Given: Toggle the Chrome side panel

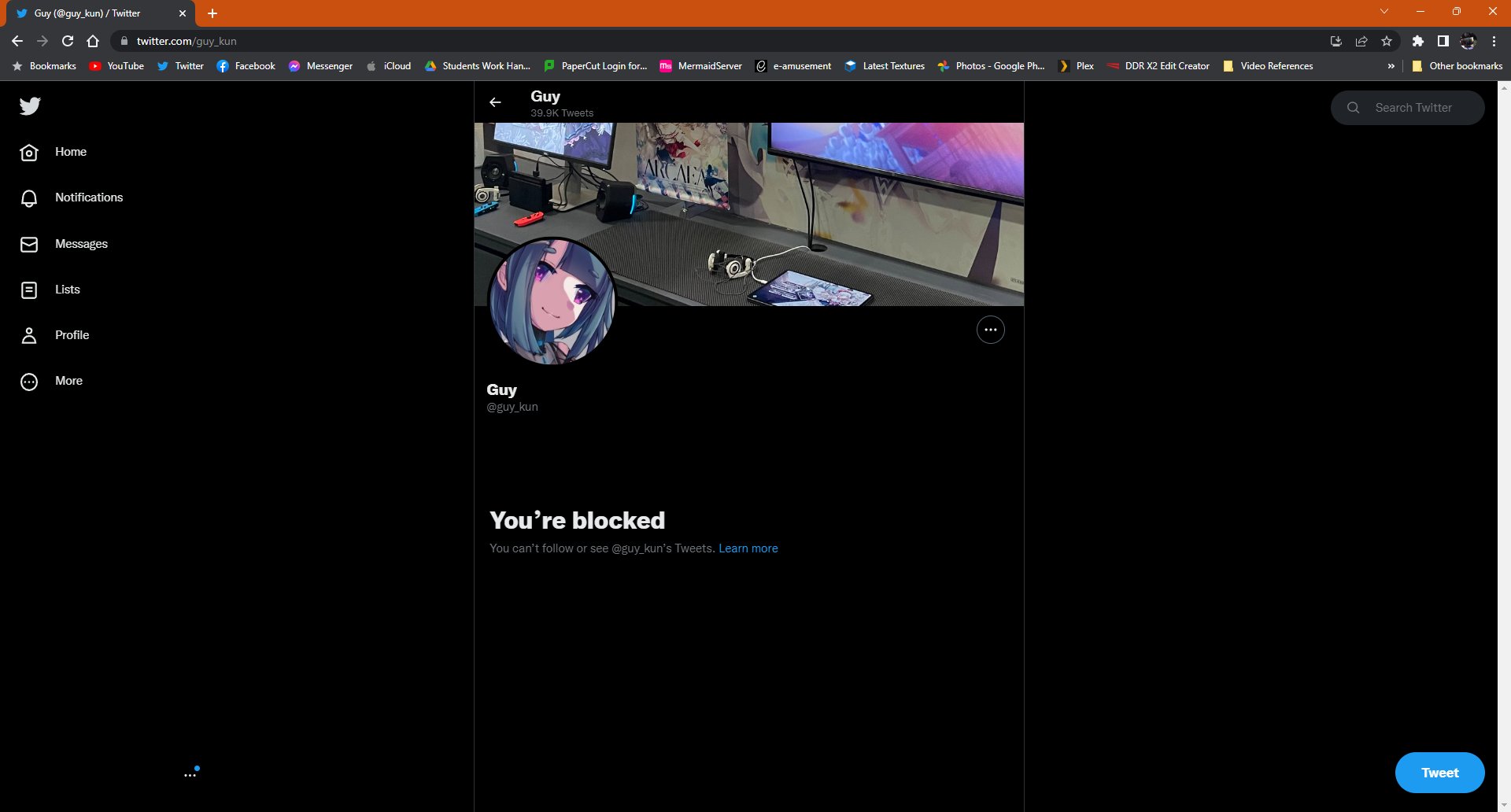Looking at the screenshot, I should (x=1443, y=41).
